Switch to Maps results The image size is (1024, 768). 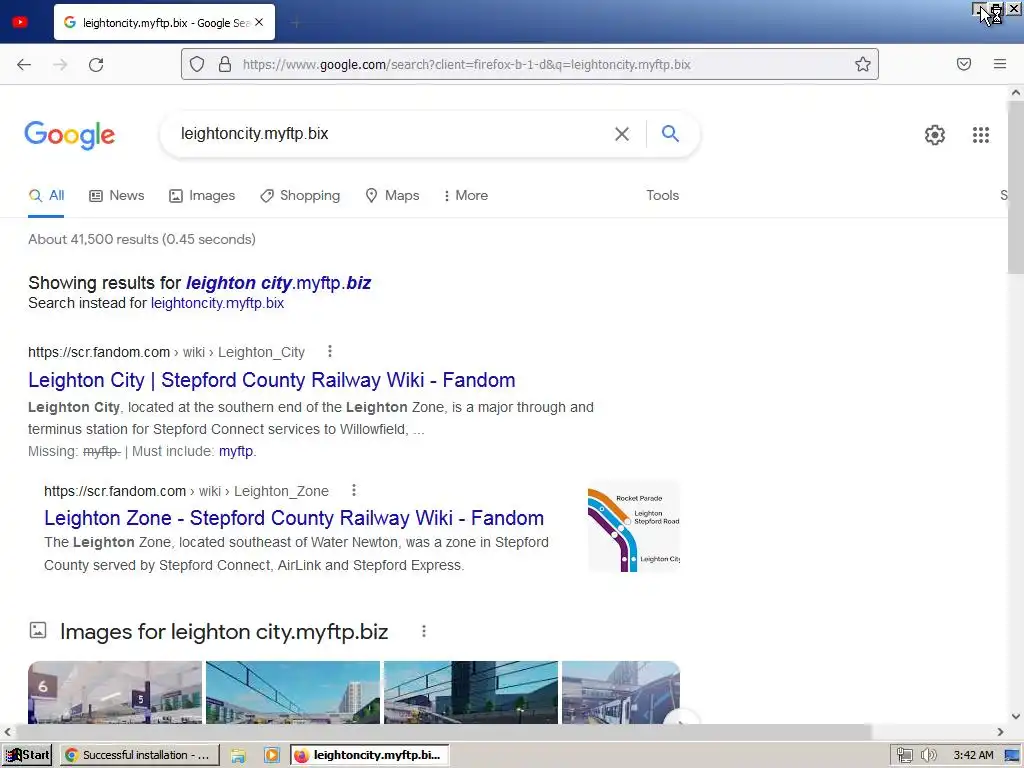click(392, 195)
